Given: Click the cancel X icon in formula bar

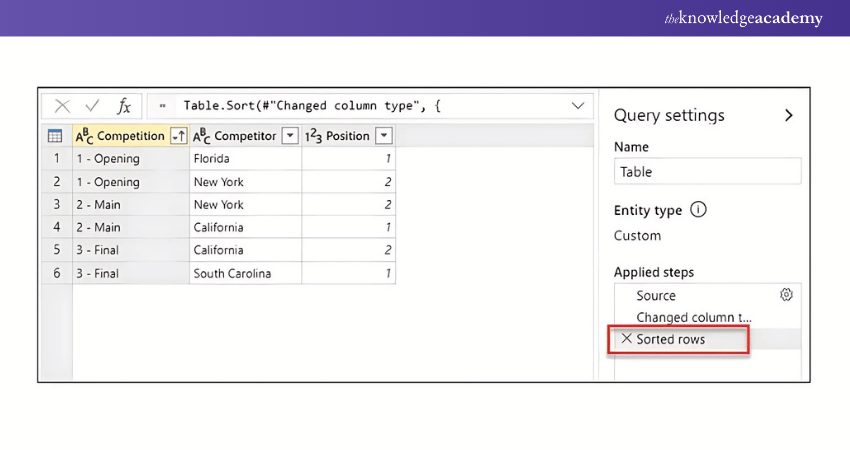Looking at the screenshot, I should point(62,106).
